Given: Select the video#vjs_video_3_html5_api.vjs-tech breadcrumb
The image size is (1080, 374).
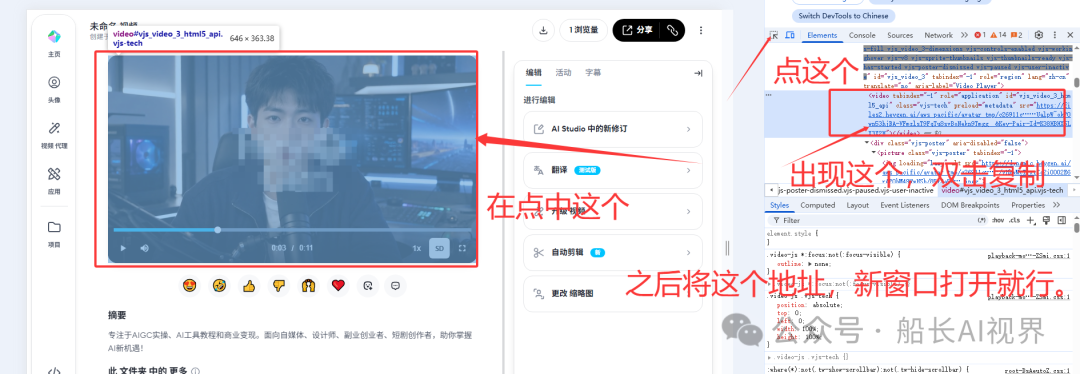Looking at the screenshot, I should point(1001,190).
